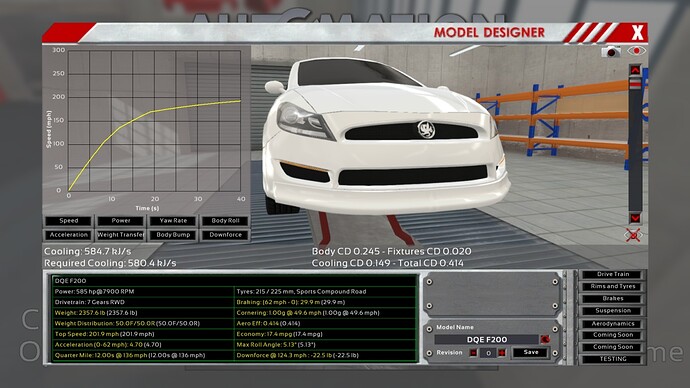
Task: Click the camera screenshot icon
Action: coord(611,51)
